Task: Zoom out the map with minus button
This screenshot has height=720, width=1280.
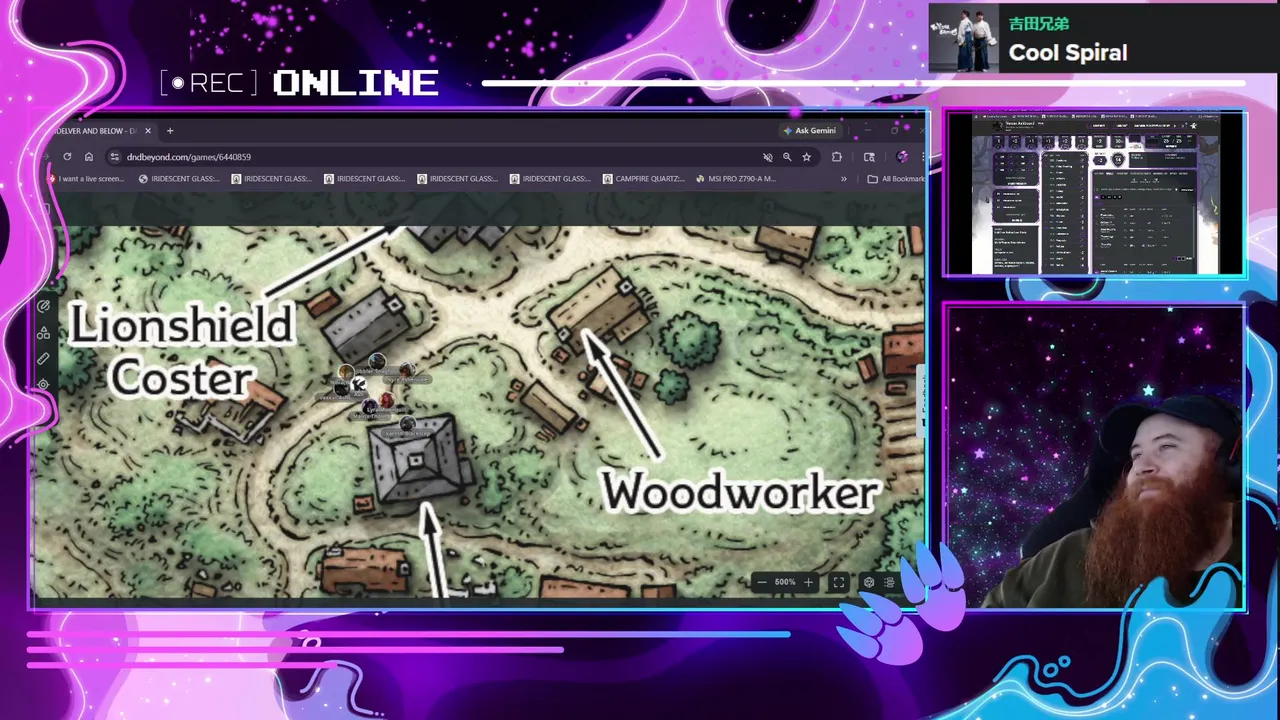Action: [x=762, y=582]
